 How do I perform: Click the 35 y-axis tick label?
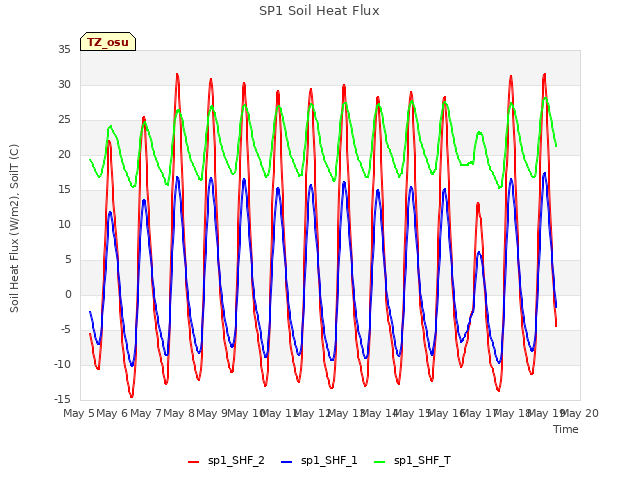click(x=64, y=50)
